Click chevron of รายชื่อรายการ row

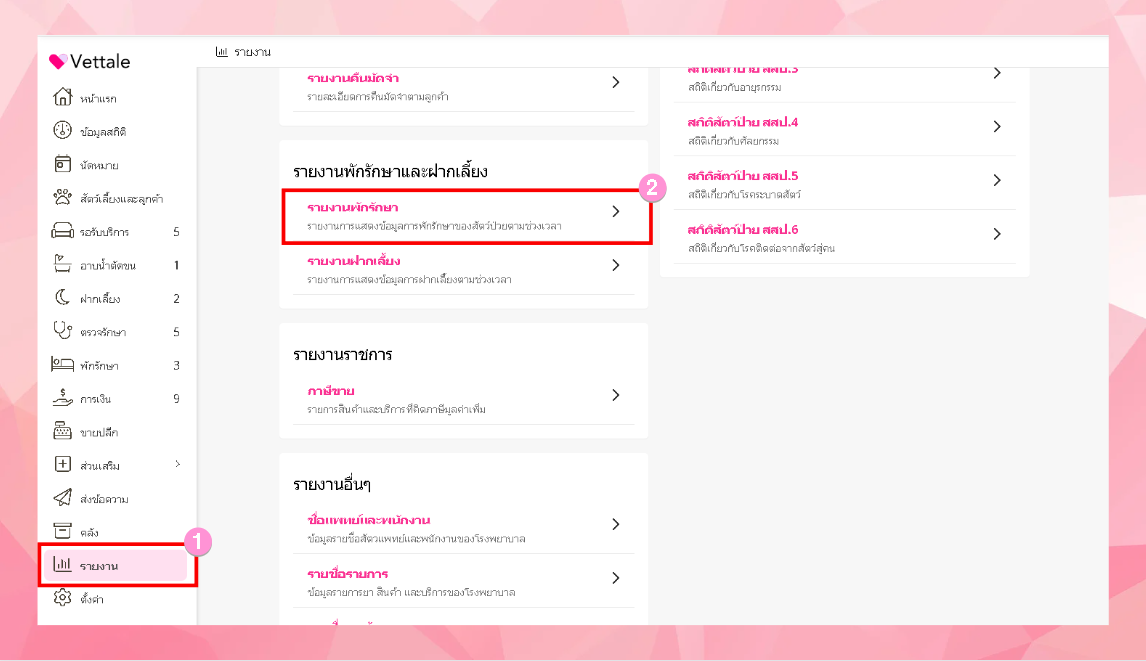tap(615, 578)
